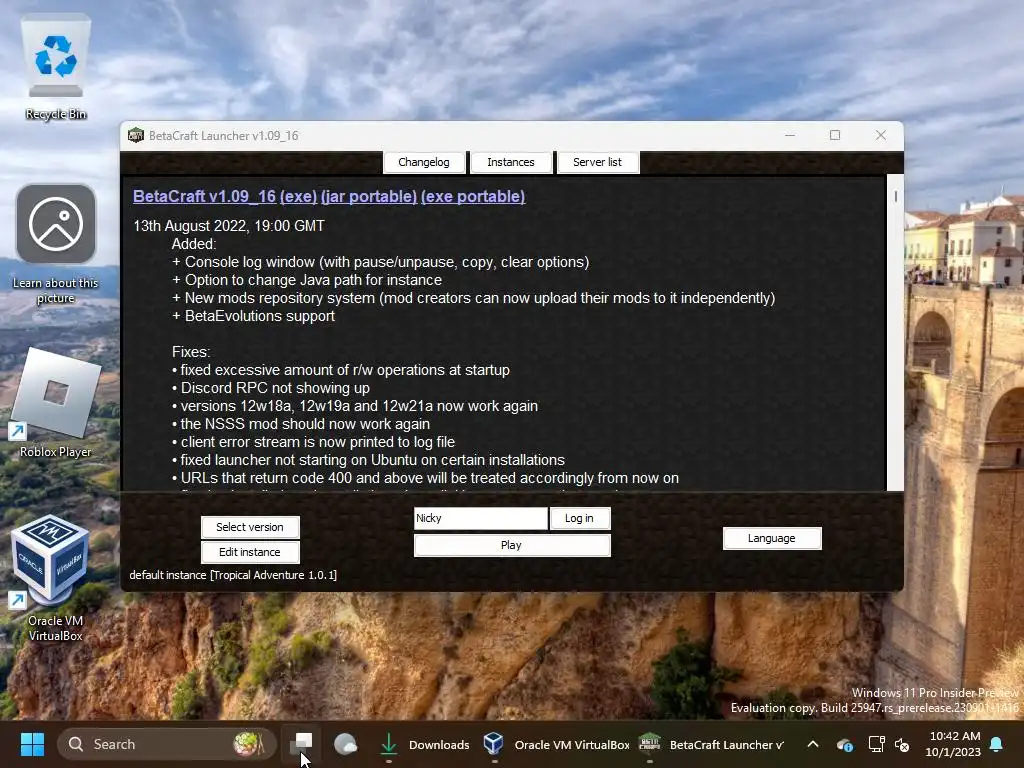Open the (jar portable) download link
The height and width of the screenshot is (768, 1024).
coord(369,197)
